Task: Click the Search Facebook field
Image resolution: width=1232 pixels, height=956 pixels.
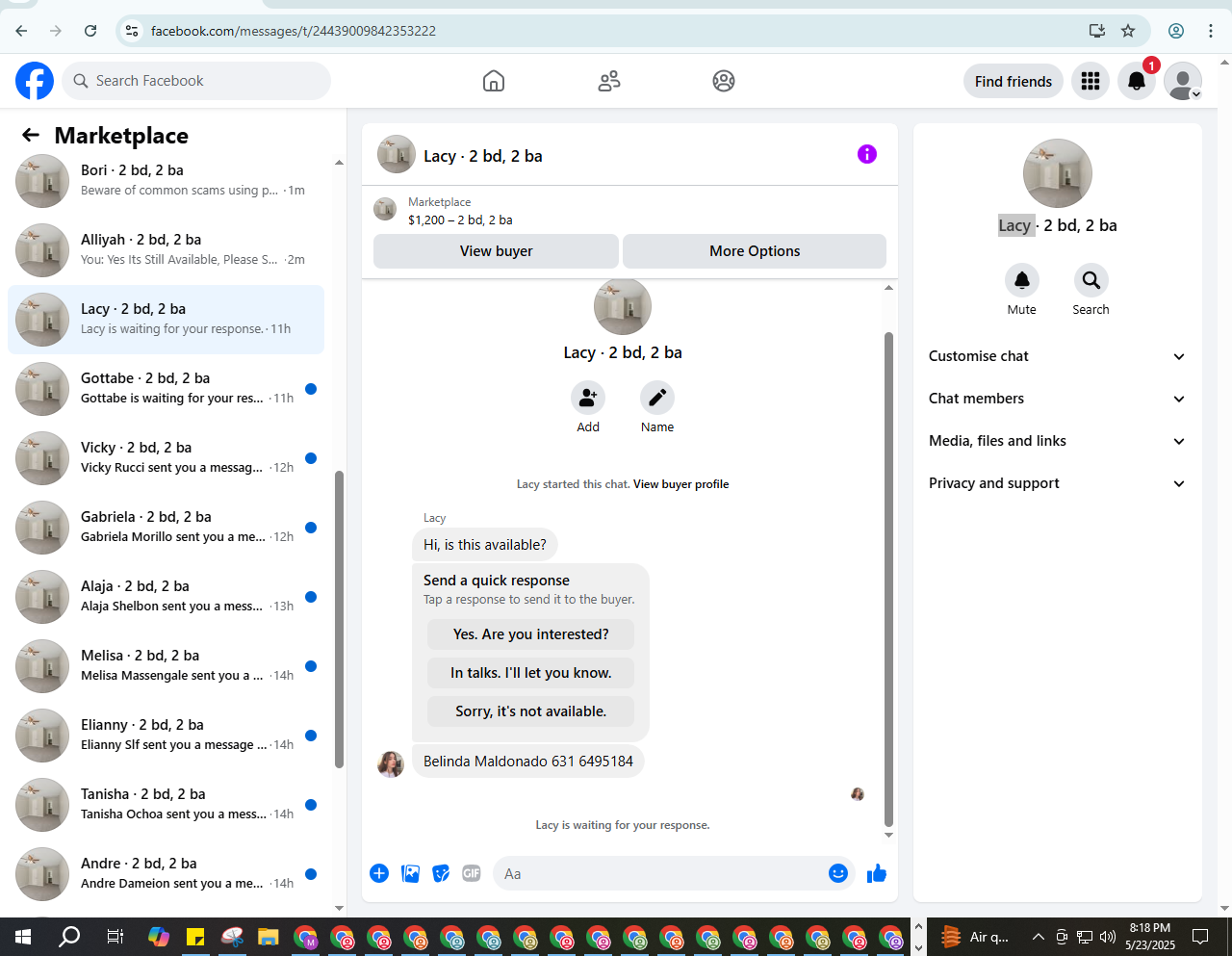Action: [x=196, y=81]
